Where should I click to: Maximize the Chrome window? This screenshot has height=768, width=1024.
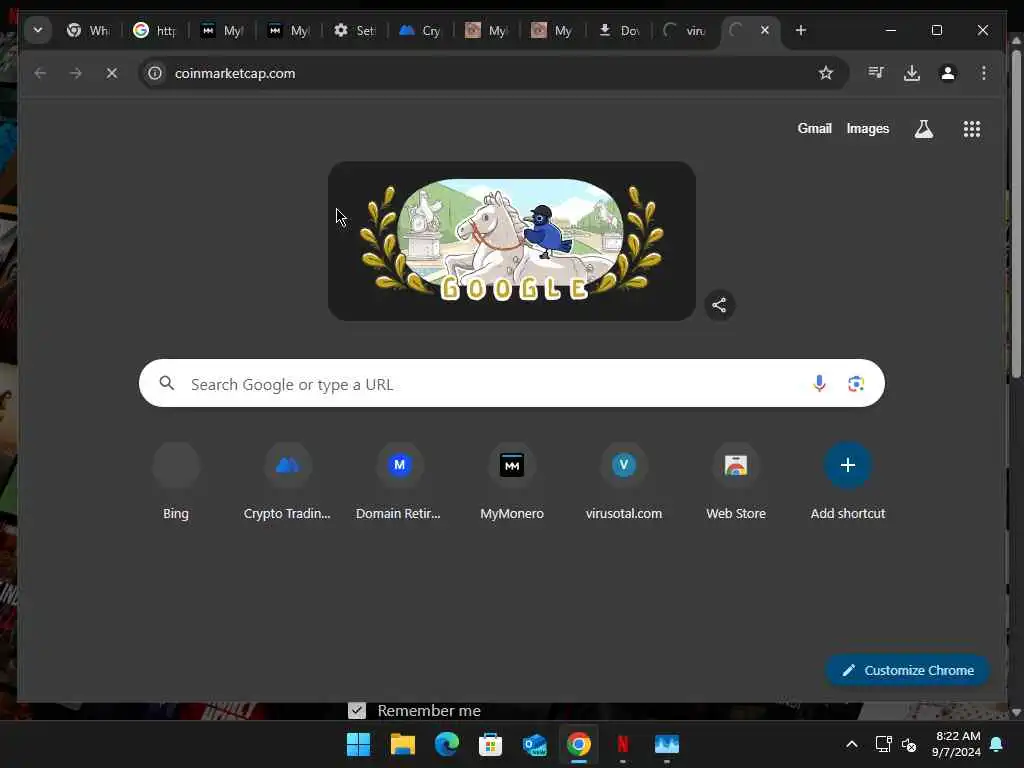(936, 30)
